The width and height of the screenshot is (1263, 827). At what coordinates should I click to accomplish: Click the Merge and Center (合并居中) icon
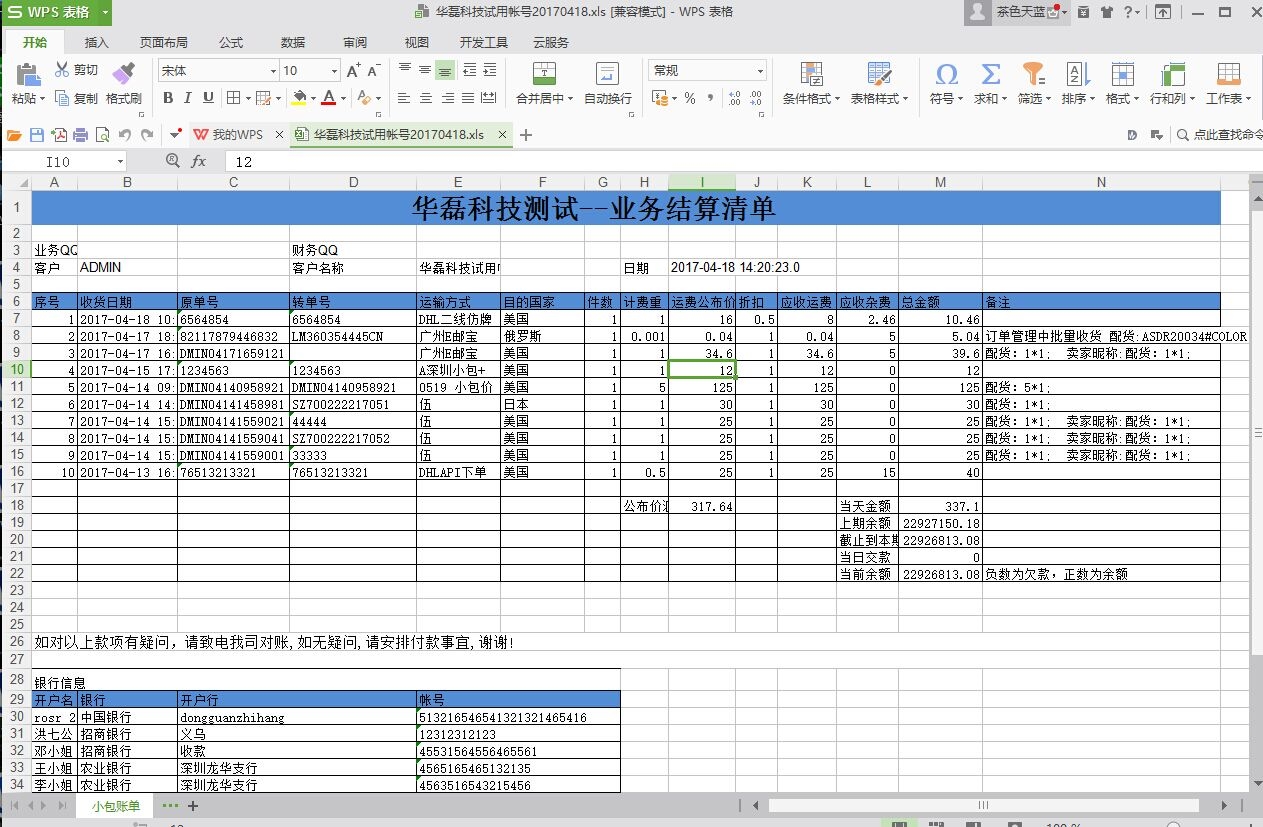(544, 73)
